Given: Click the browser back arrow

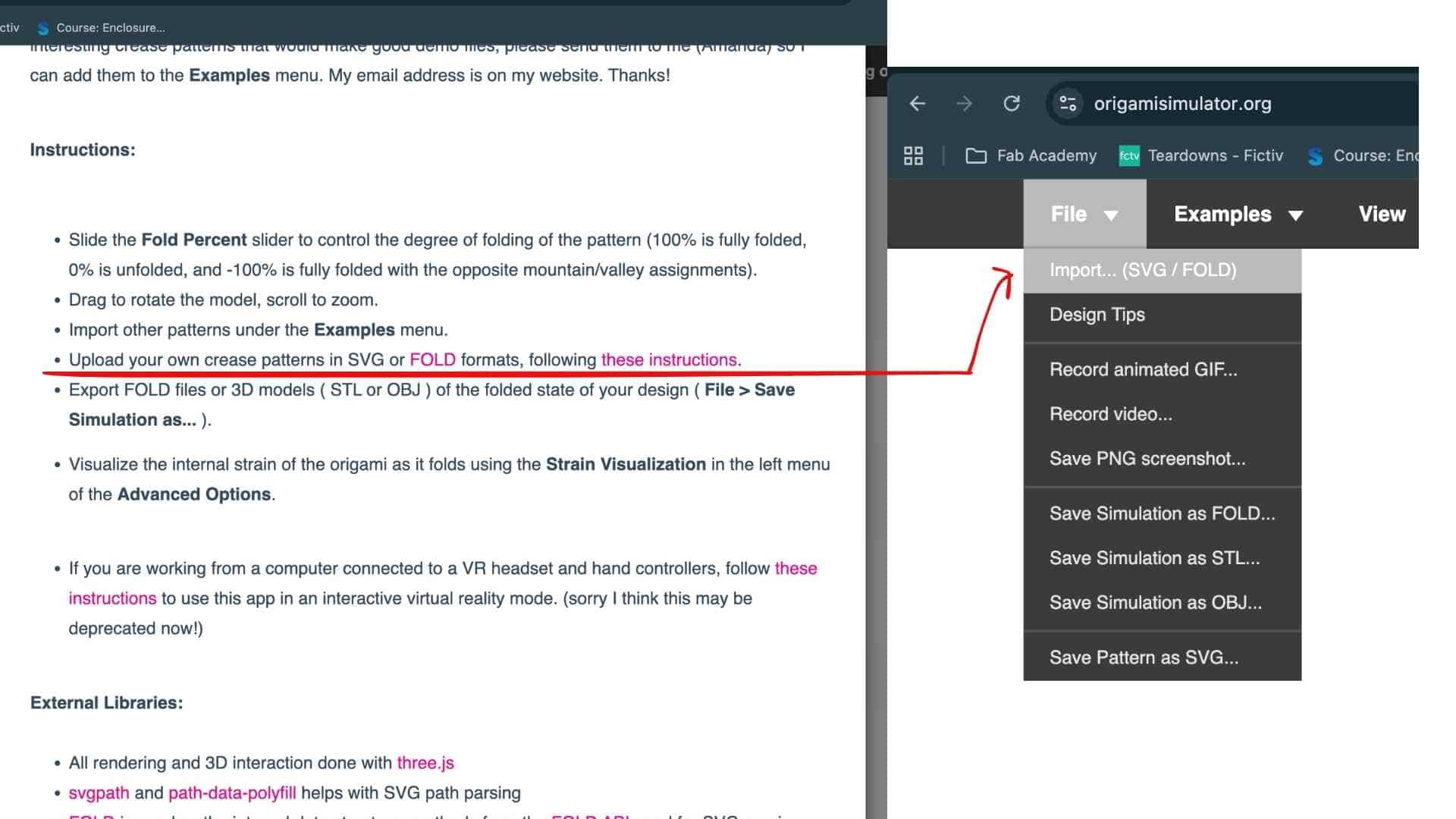Looking at the screenshot, I should click(918, 103).
